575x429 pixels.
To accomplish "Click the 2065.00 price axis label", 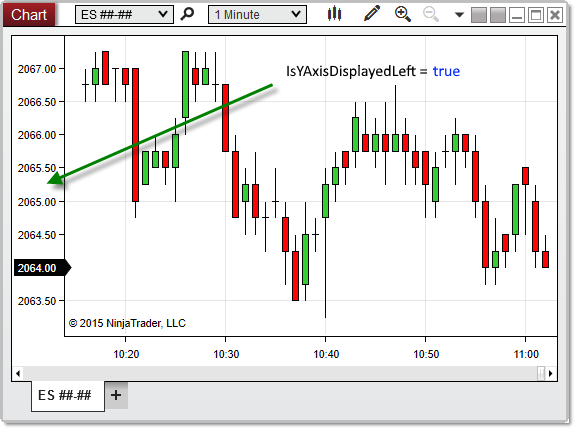I will [x=37, y=202].
